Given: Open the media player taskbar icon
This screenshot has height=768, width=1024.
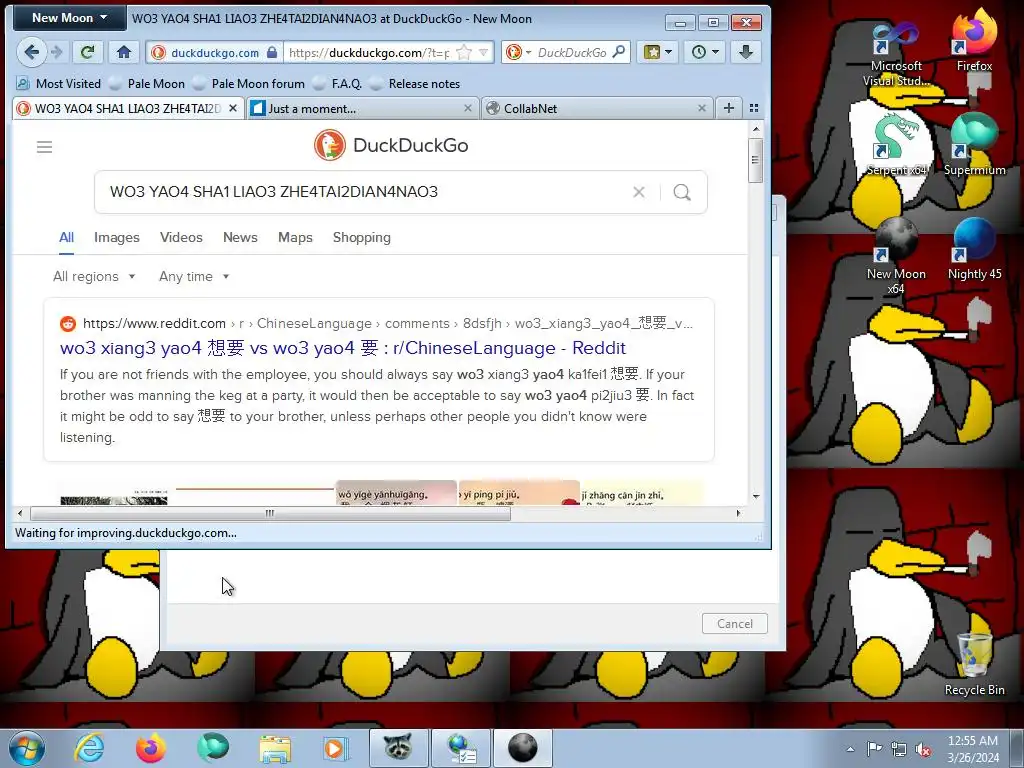Looking at the screenshot, I should point(336,748).
